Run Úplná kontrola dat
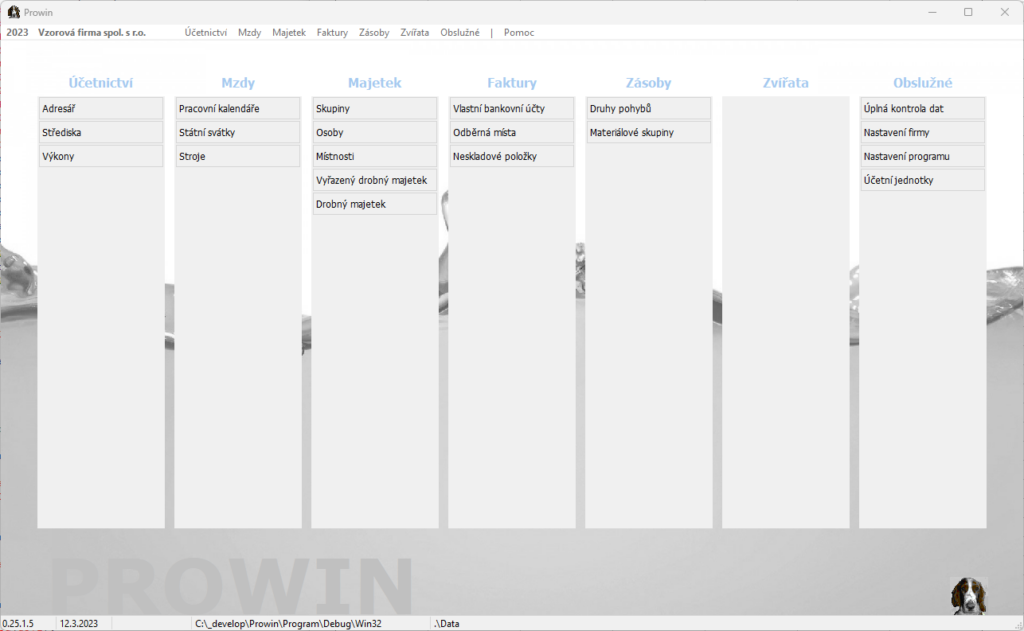 coord(923,108)
